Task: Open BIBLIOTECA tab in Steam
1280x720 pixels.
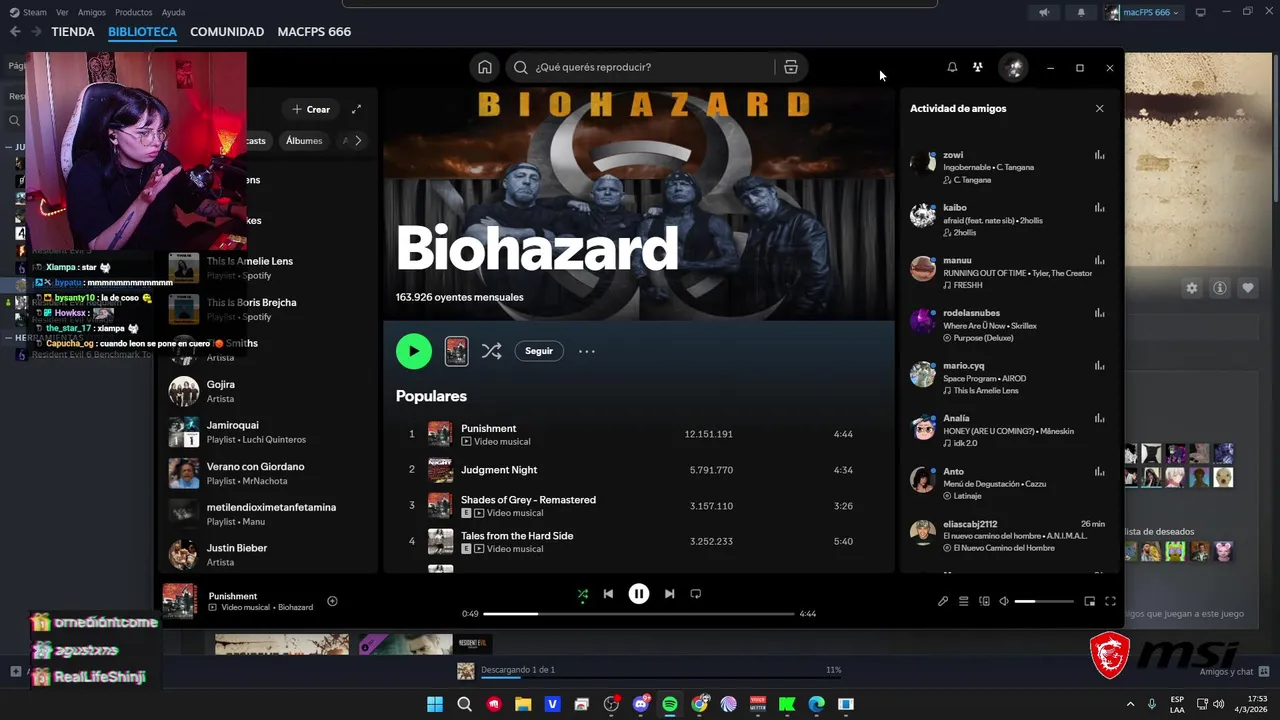Action: (x=142, y=32)
